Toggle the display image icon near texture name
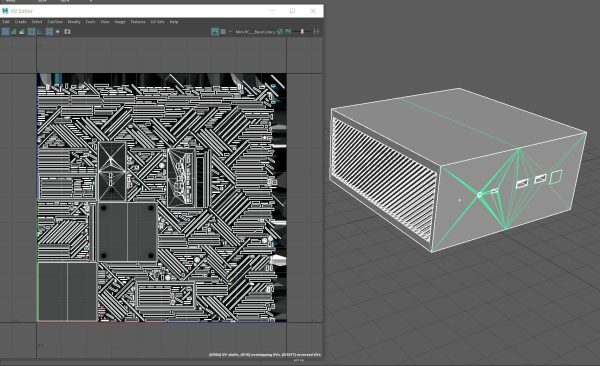Image resolution: width=600 pixels, height=366 pixels. tap(215, 31)
